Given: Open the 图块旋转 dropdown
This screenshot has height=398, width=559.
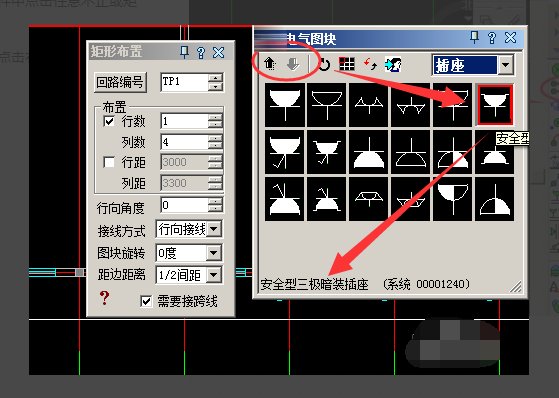Looking at the screenshot, I should pyautogui.click(x=214, y=253).
